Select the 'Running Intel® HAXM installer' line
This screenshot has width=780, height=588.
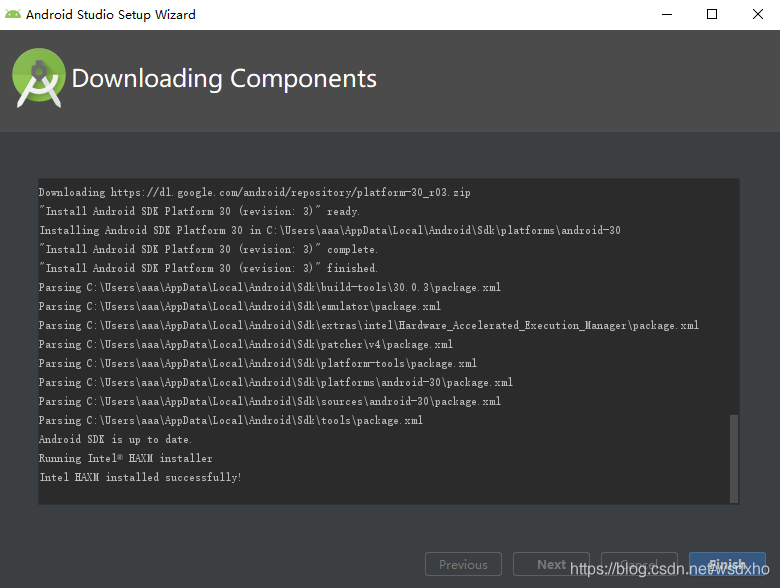[x=125, y=458]
